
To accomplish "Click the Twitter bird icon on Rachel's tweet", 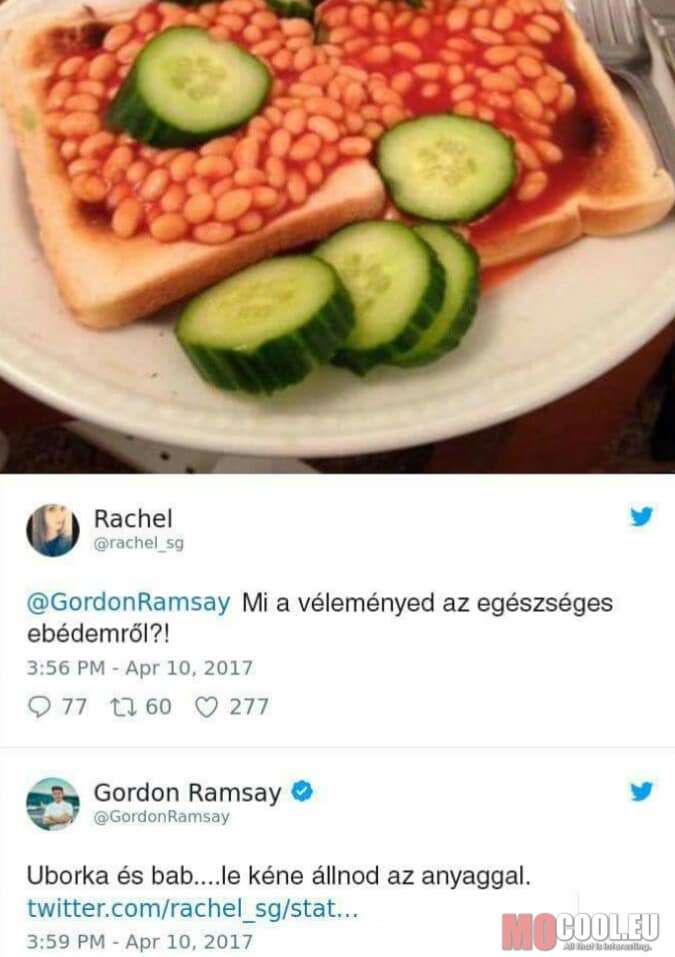I will tap(641, 516).
